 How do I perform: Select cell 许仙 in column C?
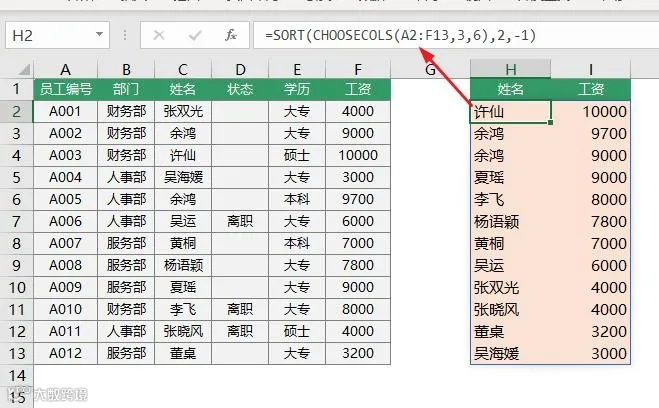[x=183, y=155]
